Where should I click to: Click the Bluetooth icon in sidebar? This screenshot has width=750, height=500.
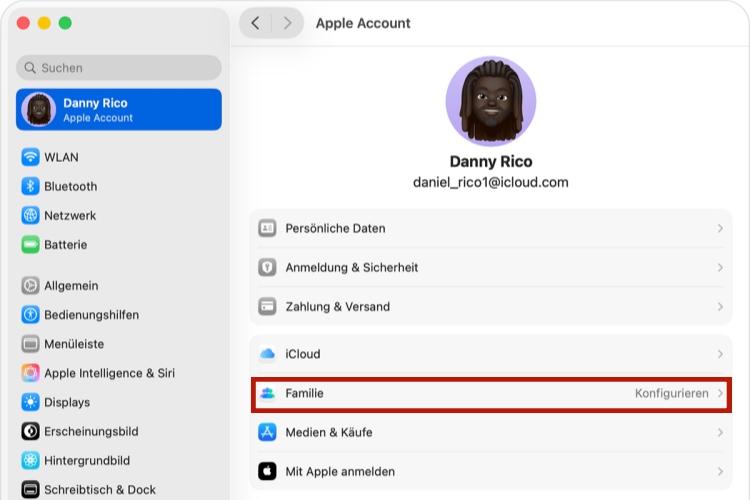tap(30, 186)
